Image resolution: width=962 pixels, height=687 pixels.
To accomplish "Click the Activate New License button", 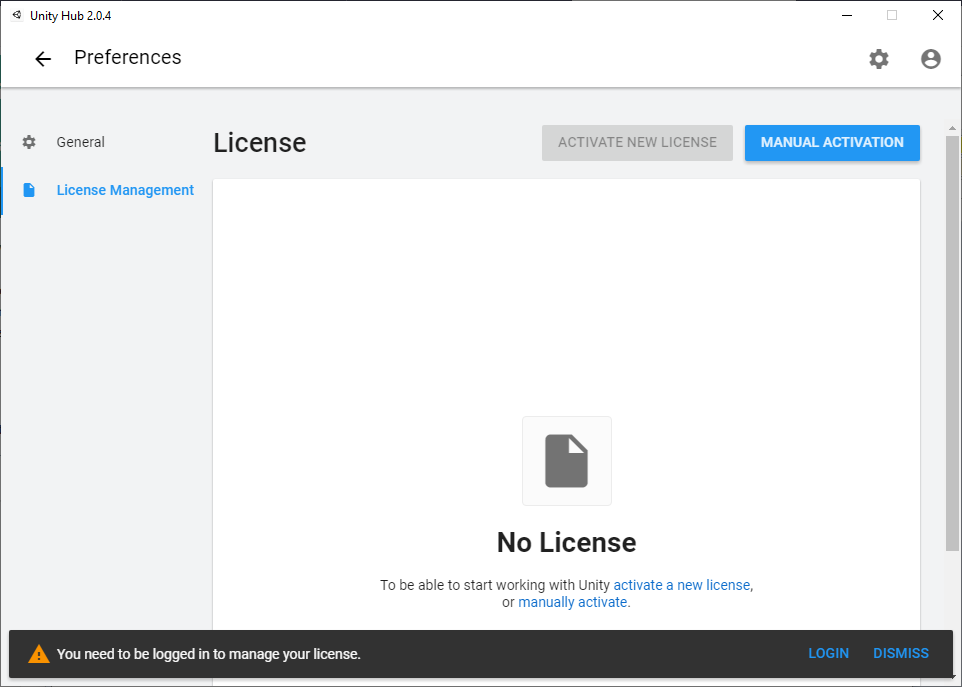I will click(x=637, y=142).
